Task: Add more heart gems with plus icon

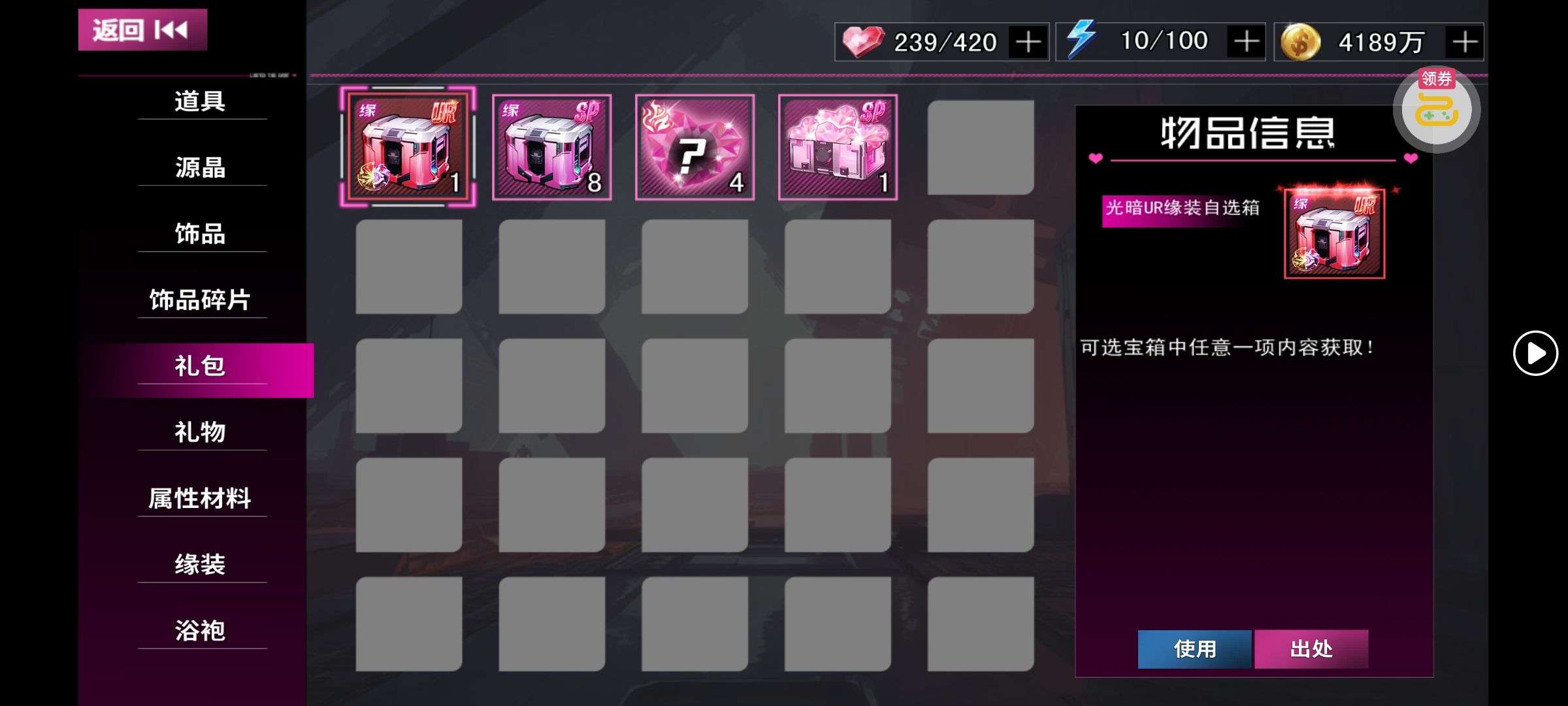Action: coord(1028,42)
